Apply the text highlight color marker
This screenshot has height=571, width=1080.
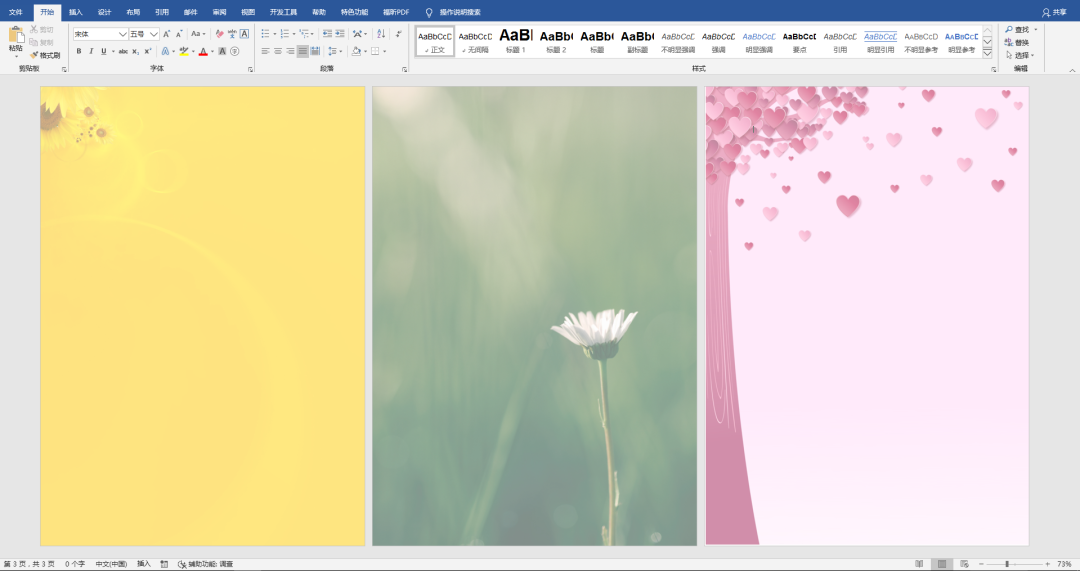click(x=183, y=51)
